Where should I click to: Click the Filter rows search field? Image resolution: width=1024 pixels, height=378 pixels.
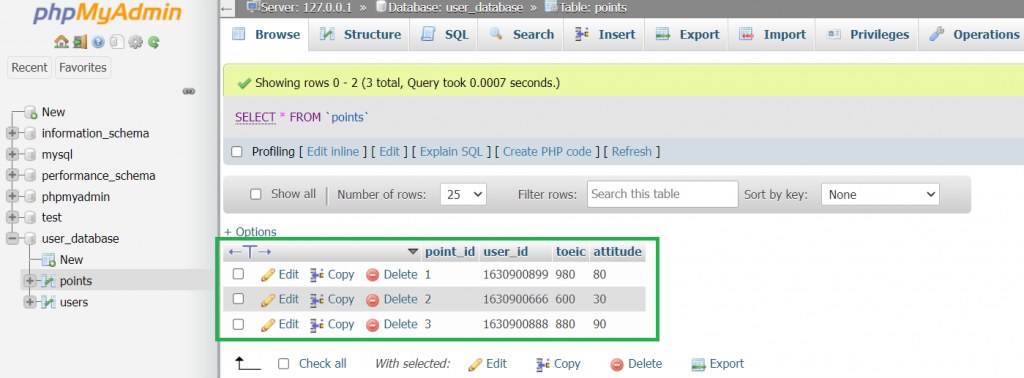pos(662,194)
